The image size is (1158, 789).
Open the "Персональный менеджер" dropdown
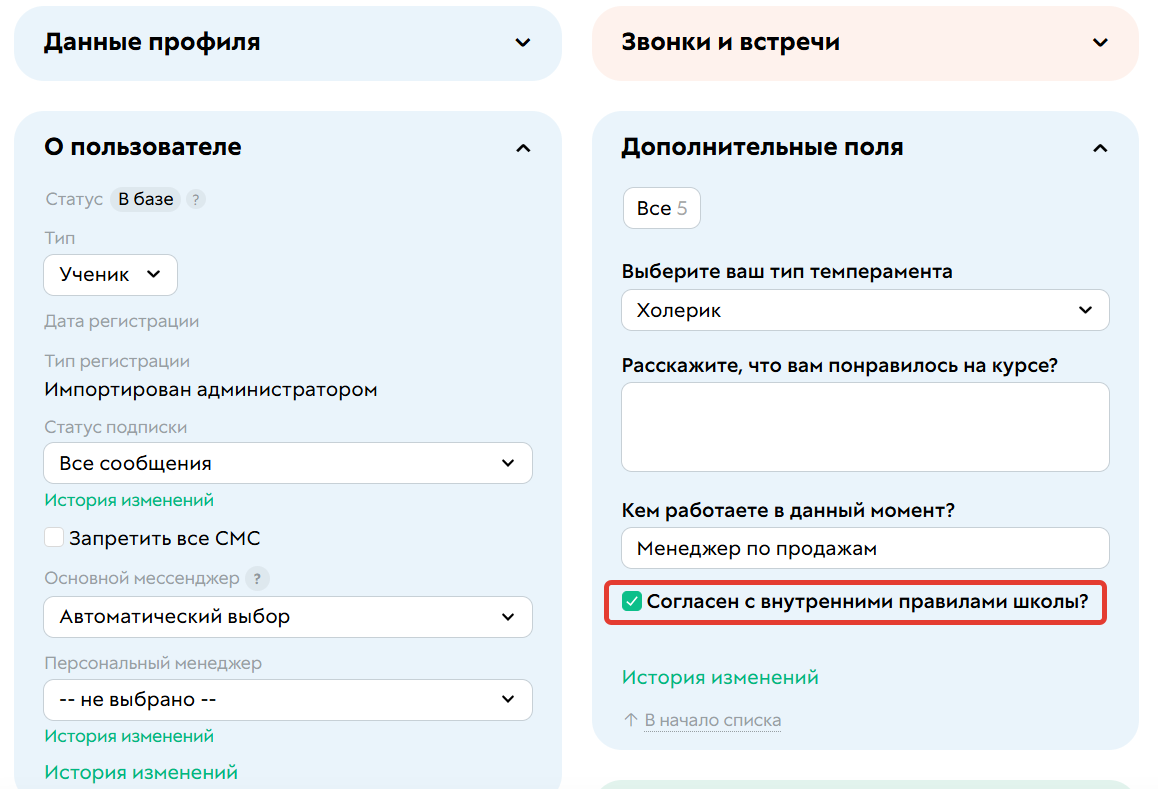pyautogui.click(x=288, y=700)
